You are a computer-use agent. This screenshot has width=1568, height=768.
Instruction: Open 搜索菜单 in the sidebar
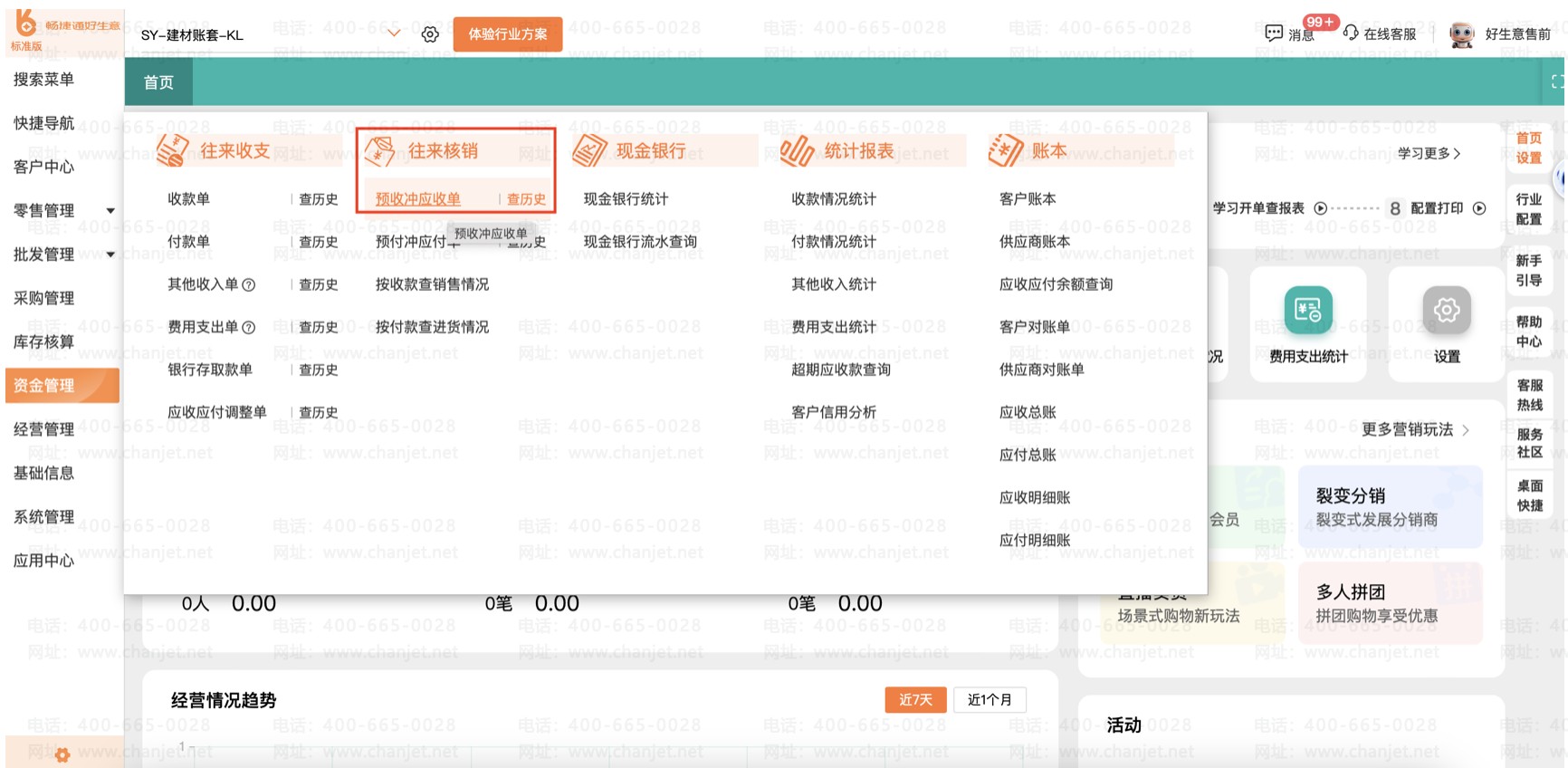point(43,80)
